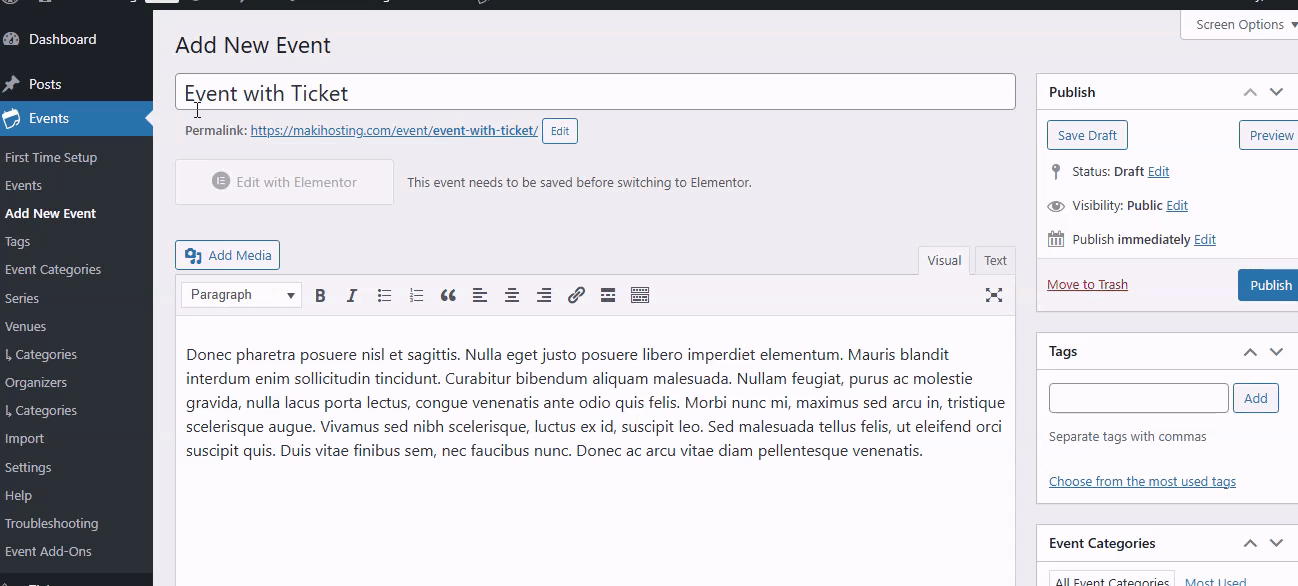The width and height of the screenshot is (1298, 586).
Task: Toggle the editor toolbar with keyboard icon
Action: pyautogui.click(x=640, y=295)
